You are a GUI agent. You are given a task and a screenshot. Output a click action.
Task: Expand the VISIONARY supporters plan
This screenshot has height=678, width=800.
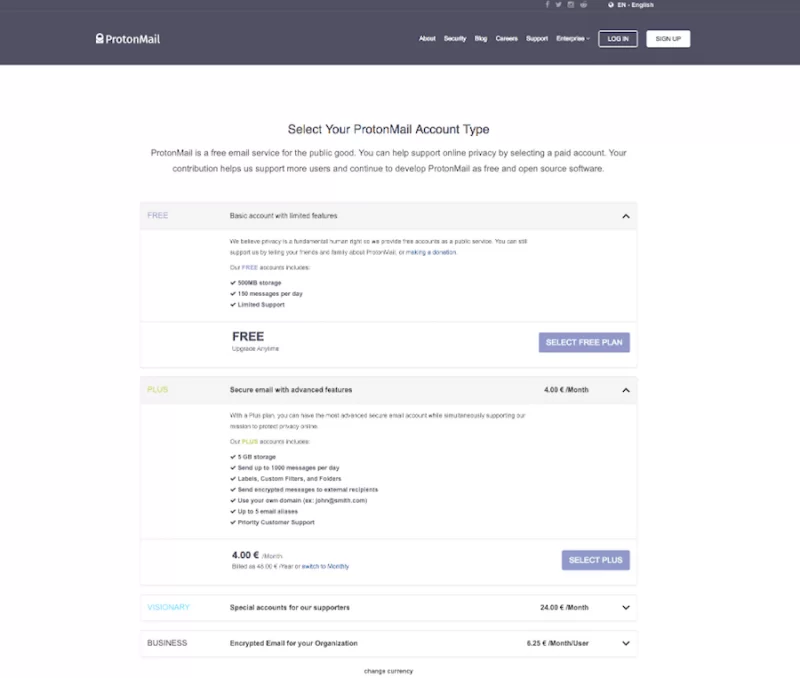(625, 607)
